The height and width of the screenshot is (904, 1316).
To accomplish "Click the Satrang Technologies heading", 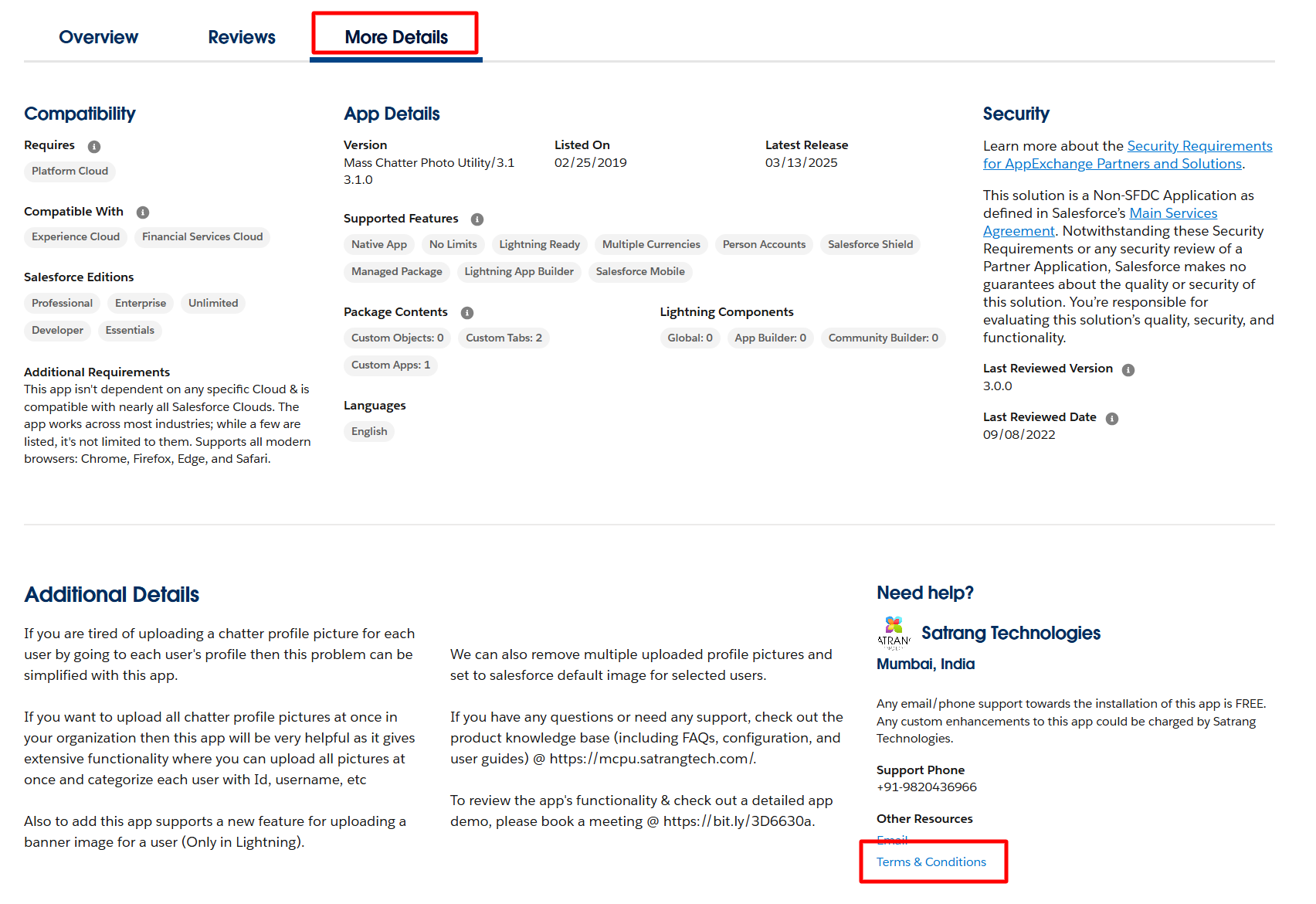I will (x=1011, y=633).
